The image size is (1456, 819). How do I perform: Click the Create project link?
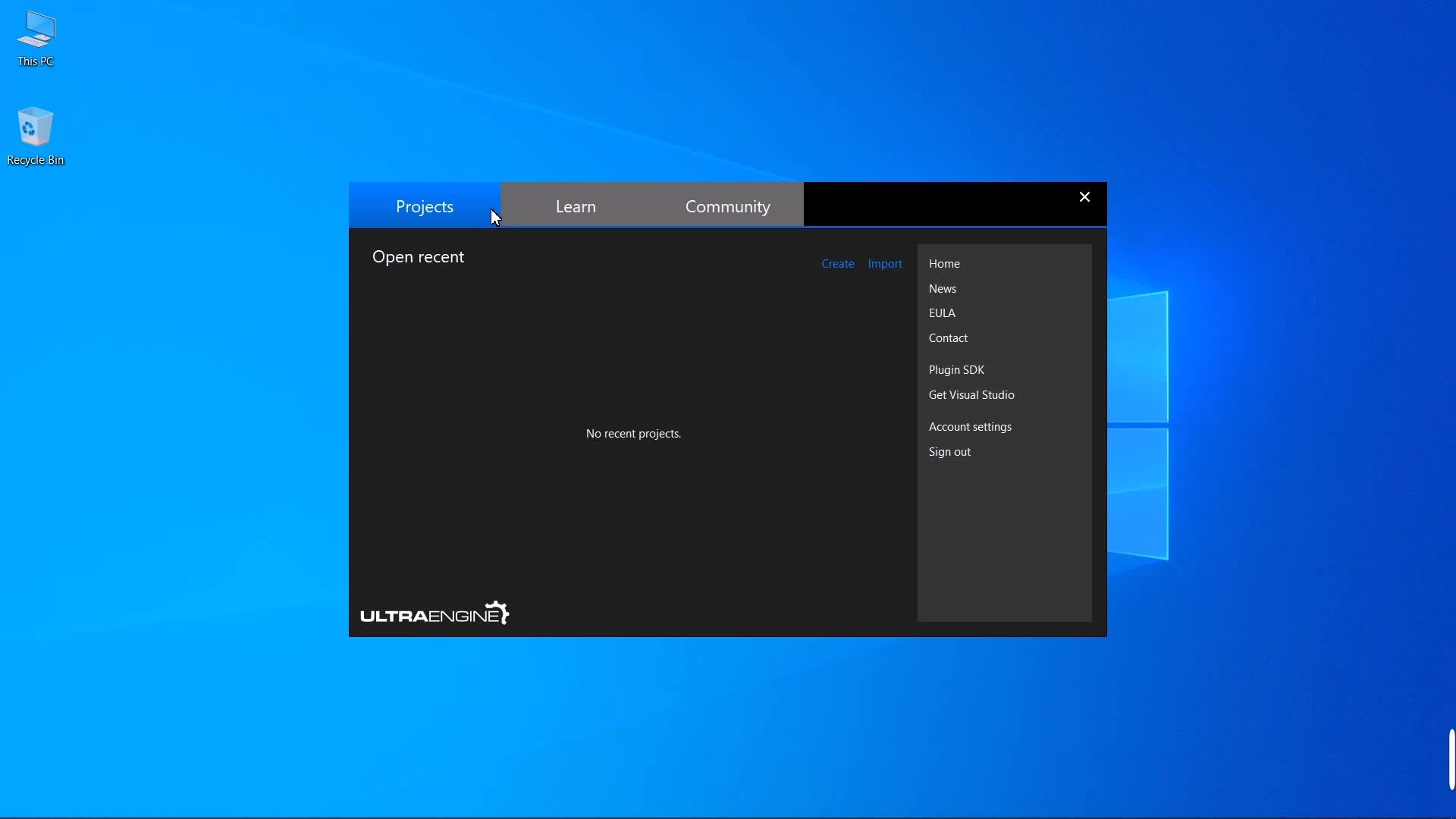tap(837, 264)
